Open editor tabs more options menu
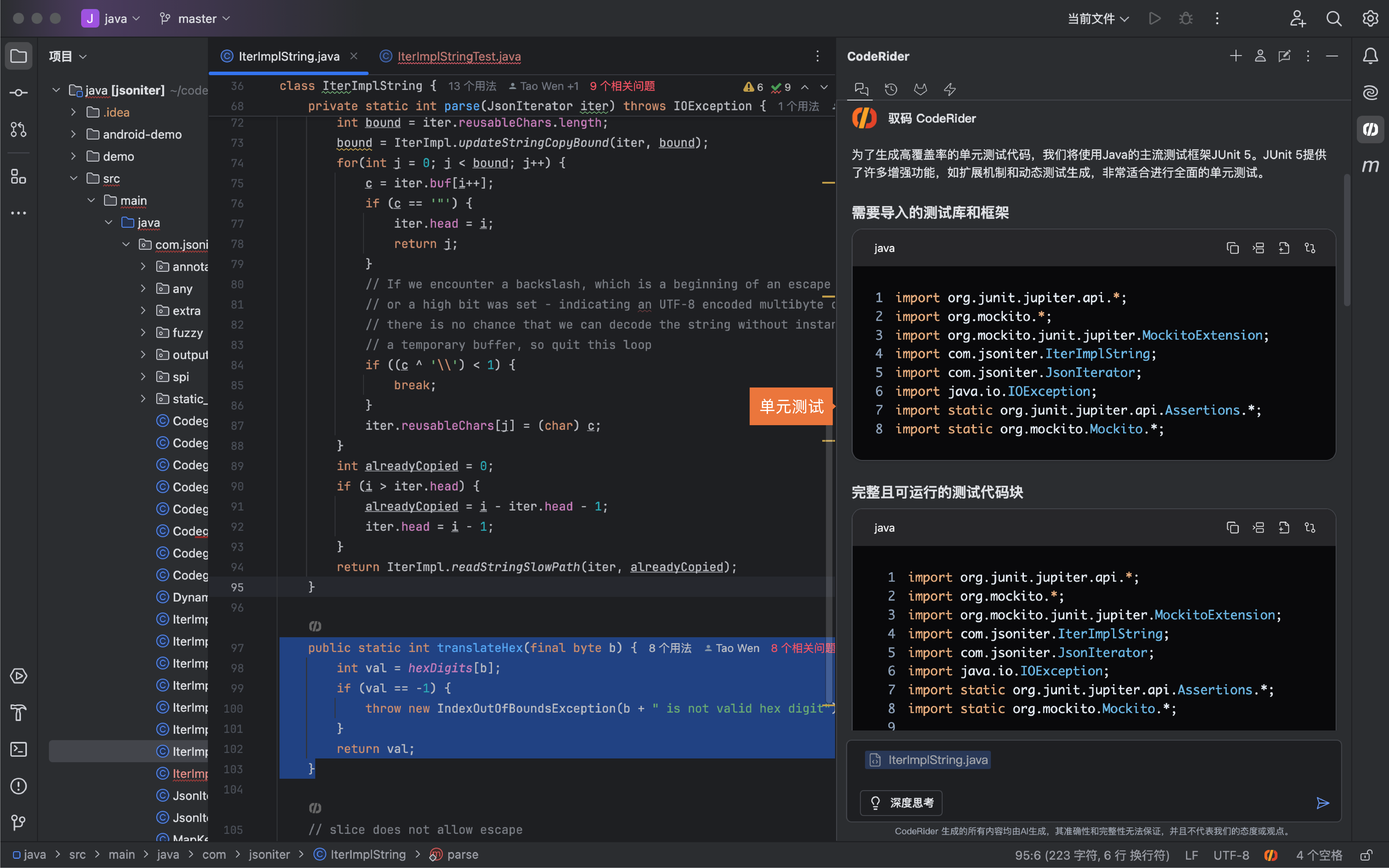Viewport: 1389px width, 868px height. coord(817,56)
